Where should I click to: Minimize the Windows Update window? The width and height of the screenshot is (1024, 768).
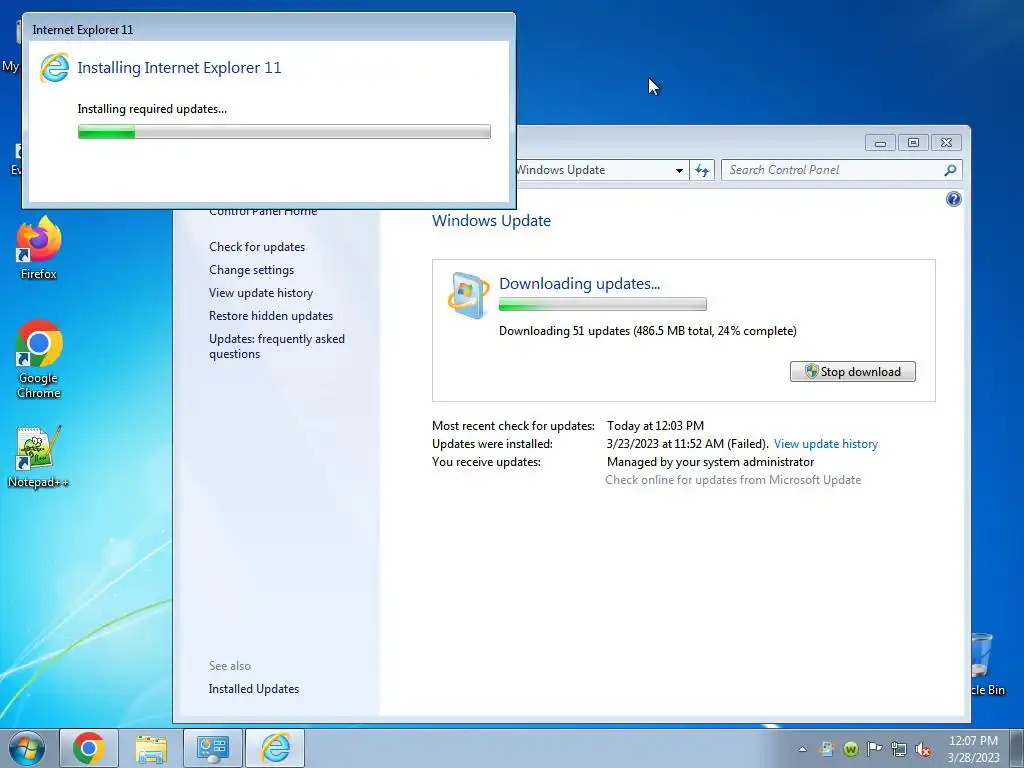coord(880,142)
